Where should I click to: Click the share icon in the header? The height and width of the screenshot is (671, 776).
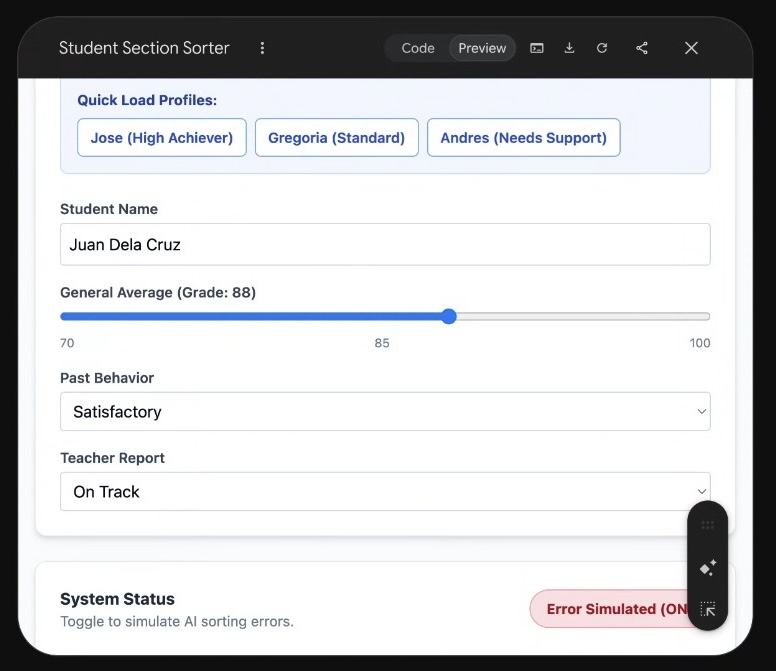[x=642, y=48]
